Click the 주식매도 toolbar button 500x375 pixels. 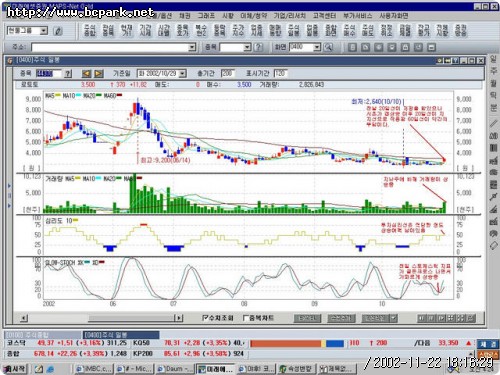tap(368, 31)
